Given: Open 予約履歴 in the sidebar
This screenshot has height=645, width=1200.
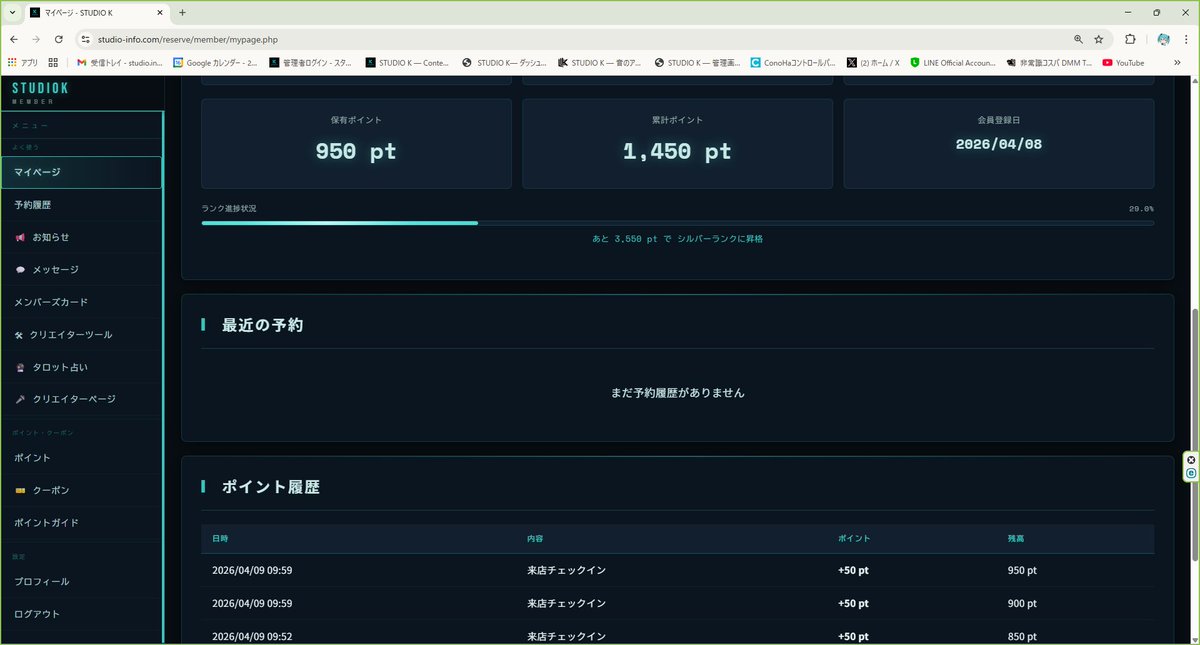Looking at the screenshot, I should pyautogui.click(x=81, y=205).
